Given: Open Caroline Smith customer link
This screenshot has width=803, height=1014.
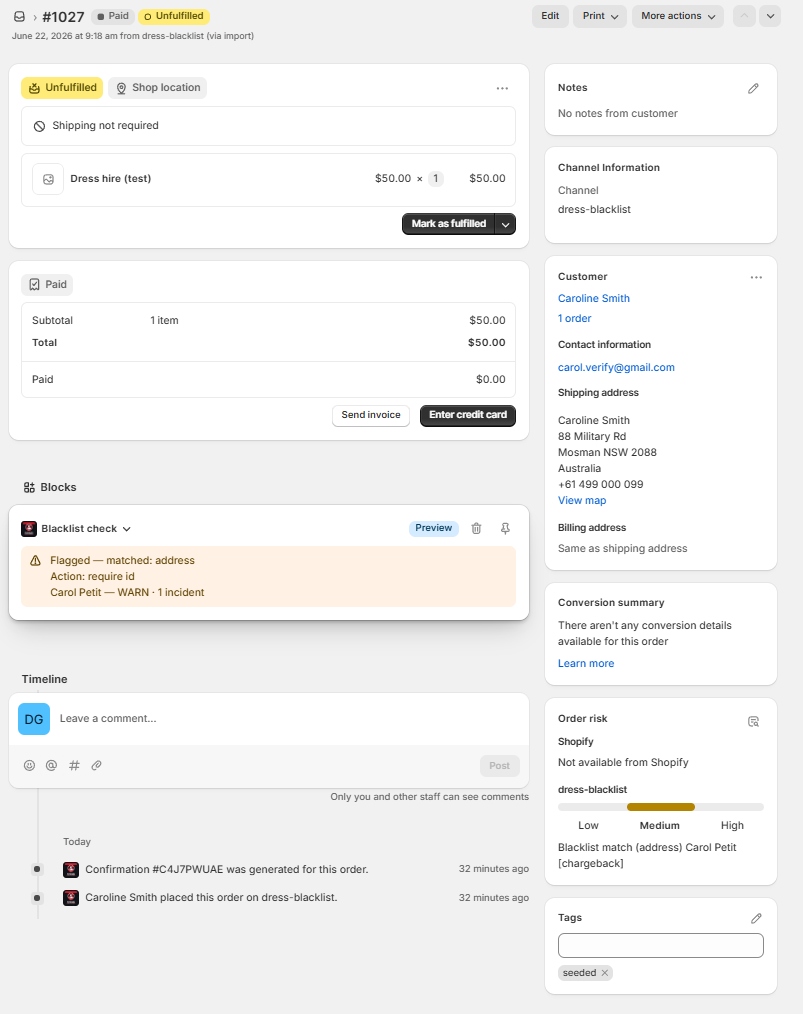Looking at the screenshot, I should (x=594, y=299).
